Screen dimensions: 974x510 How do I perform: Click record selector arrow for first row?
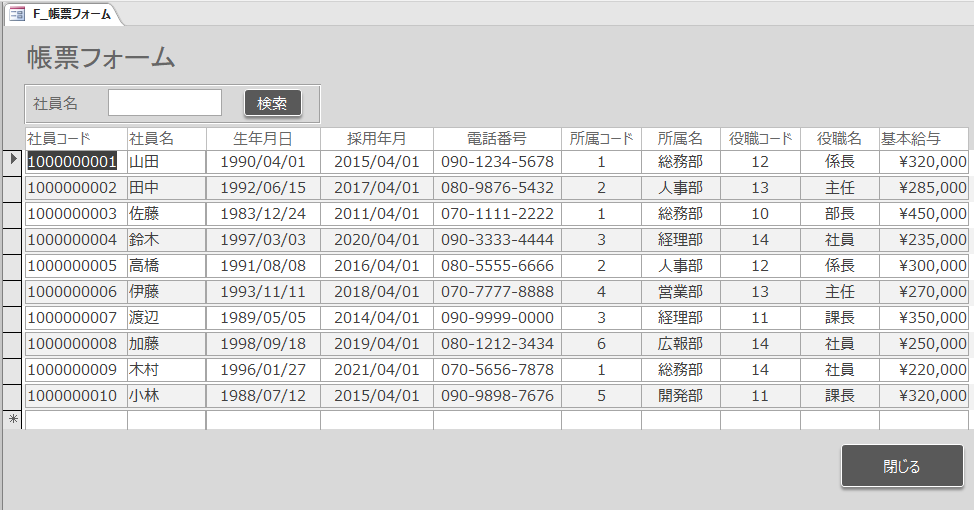point(13,161)
